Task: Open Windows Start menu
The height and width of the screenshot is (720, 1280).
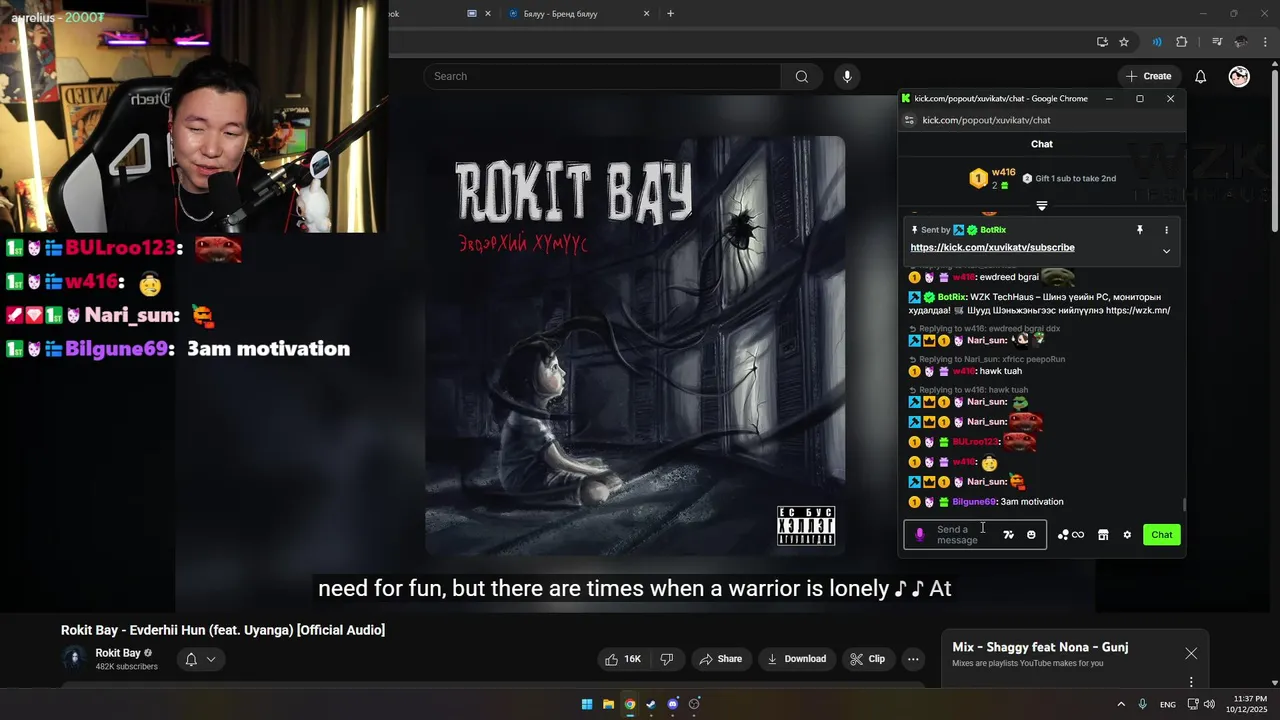Action: (x=587, y=704)
